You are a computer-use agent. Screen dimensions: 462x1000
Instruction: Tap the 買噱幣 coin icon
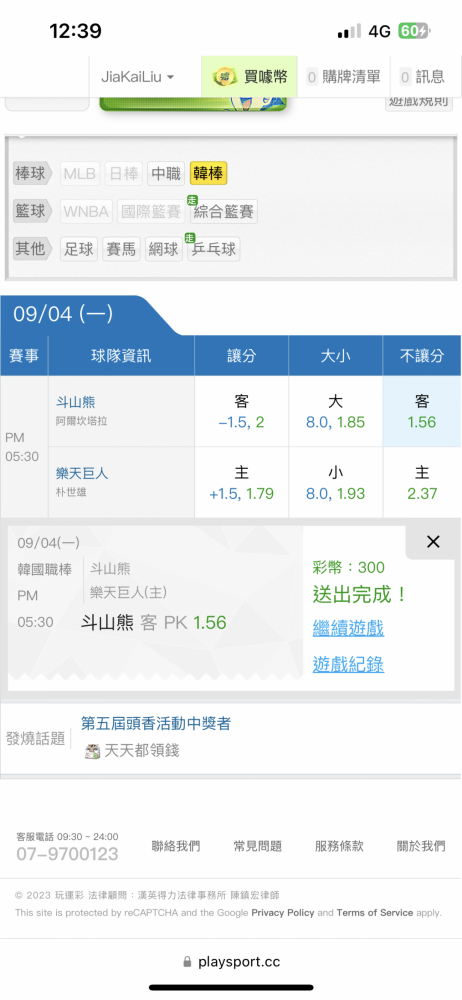[225, 77]
